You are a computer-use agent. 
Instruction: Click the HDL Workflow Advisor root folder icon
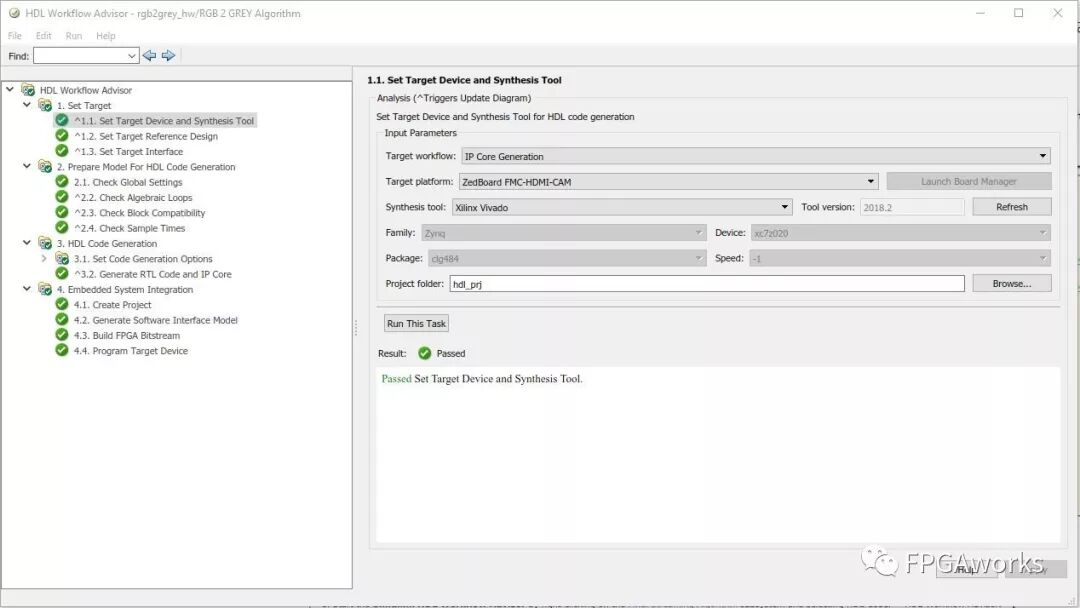pos(28,90)
